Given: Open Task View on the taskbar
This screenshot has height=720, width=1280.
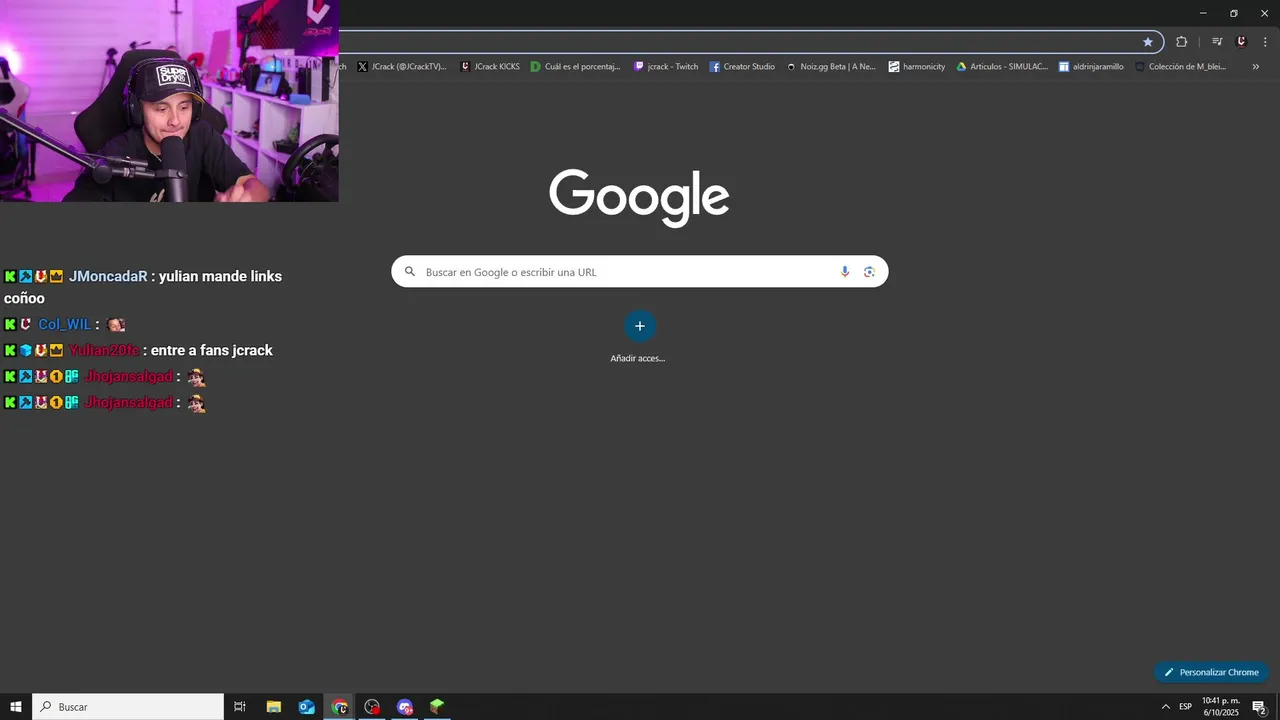Looking at the screenshot, I should [240, 707].
